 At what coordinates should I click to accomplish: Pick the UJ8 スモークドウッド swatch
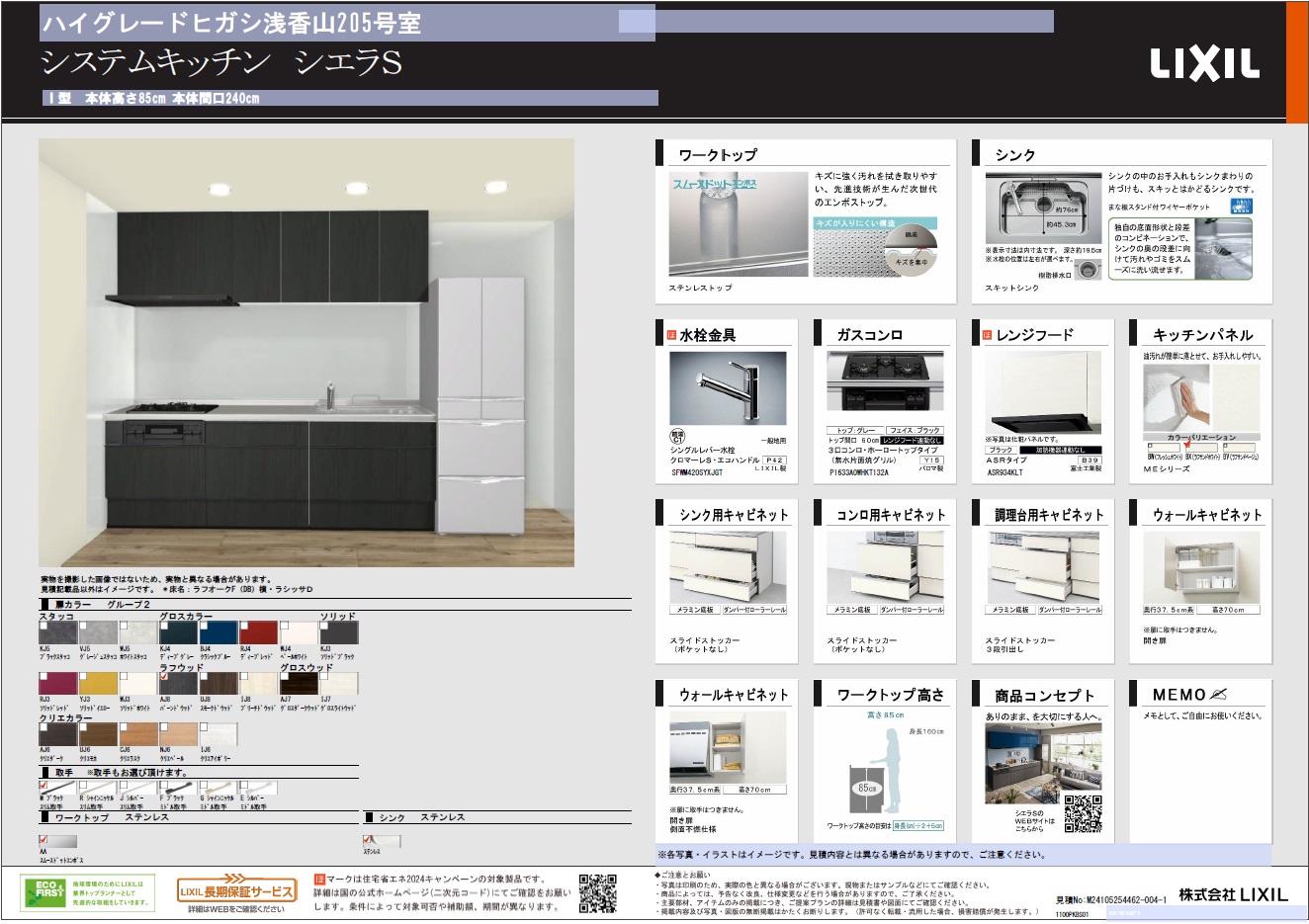(x=218, y=684)
